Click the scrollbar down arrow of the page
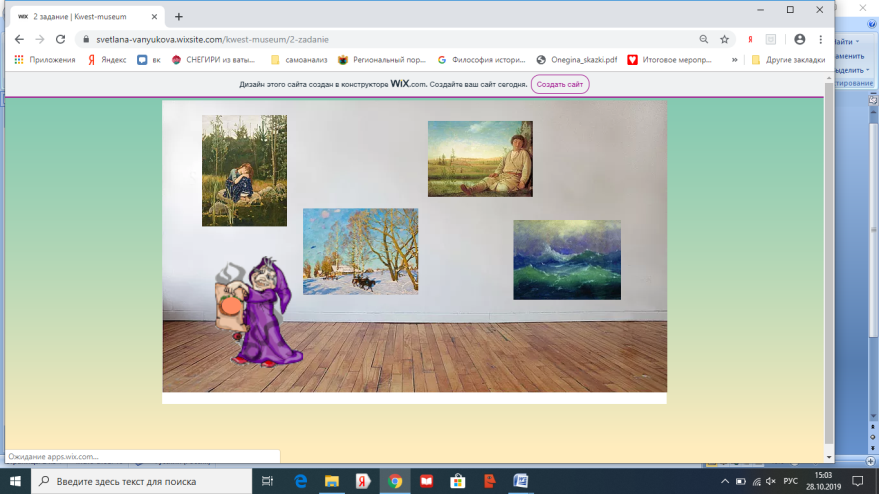879x494 pixels. pos(829,458)
